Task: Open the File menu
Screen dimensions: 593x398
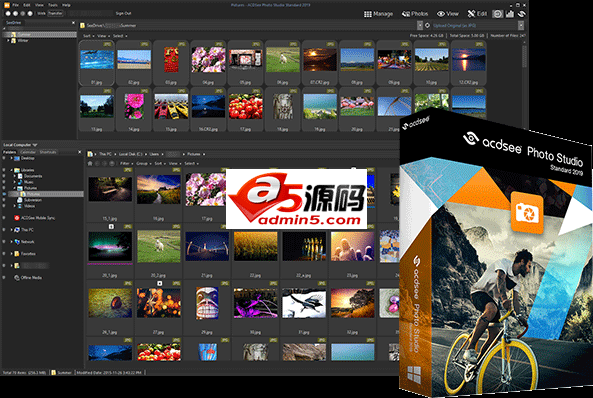Action: pyautogui.click(x=16, y=5)
